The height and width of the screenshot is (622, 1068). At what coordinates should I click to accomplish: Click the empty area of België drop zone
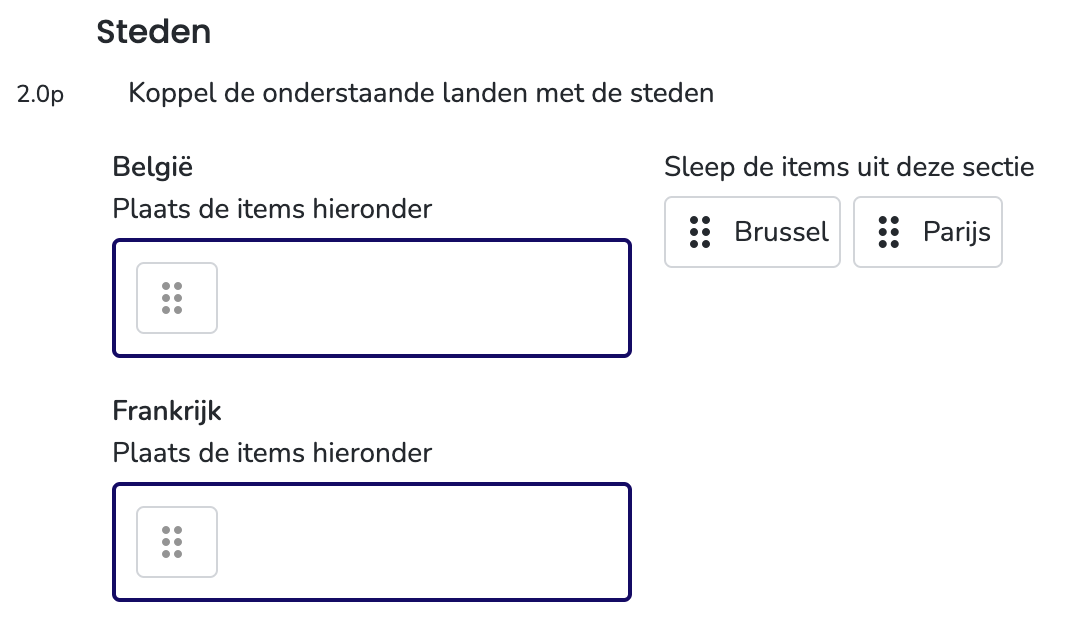422,298
